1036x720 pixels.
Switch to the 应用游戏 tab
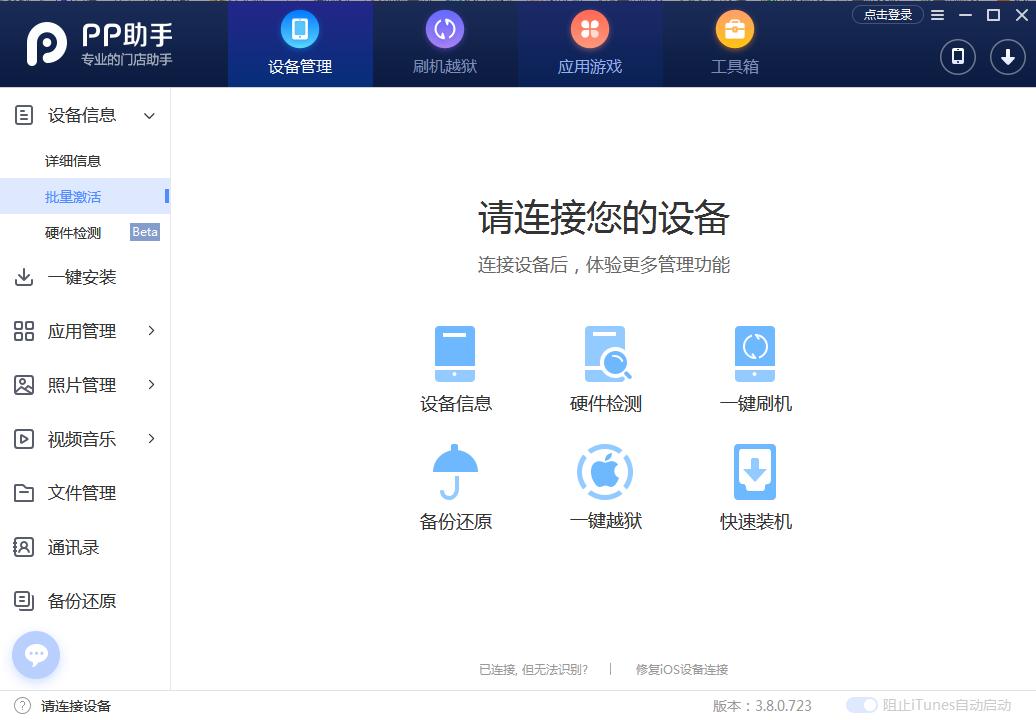pyautogui.click(x=590, y=44)
